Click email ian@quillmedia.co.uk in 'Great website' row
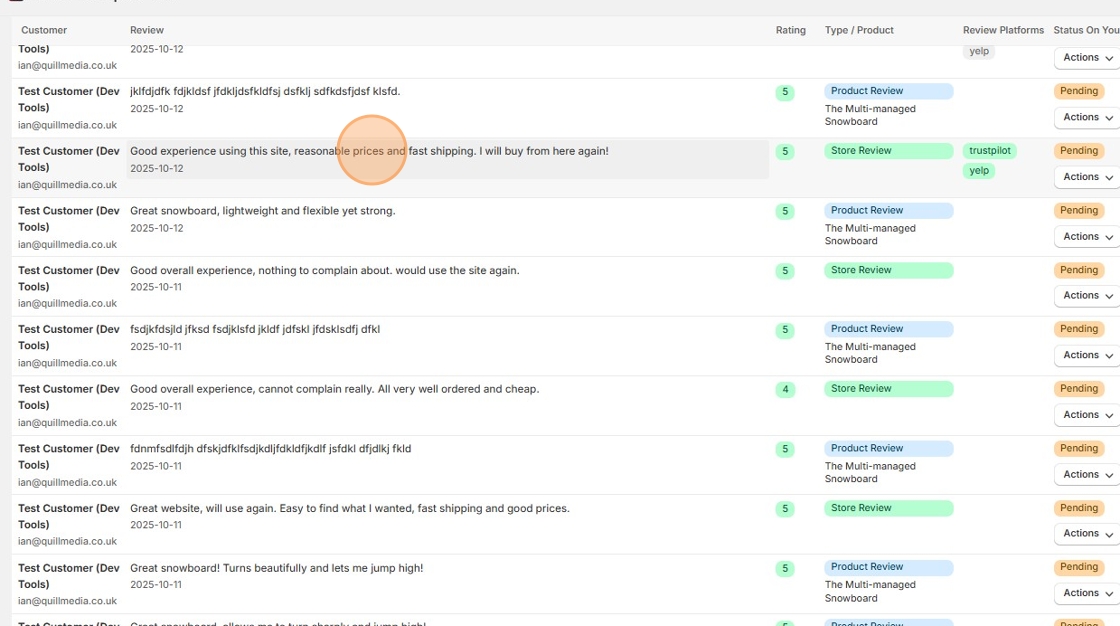1120x626 pixels. click(x=67, y=542)
